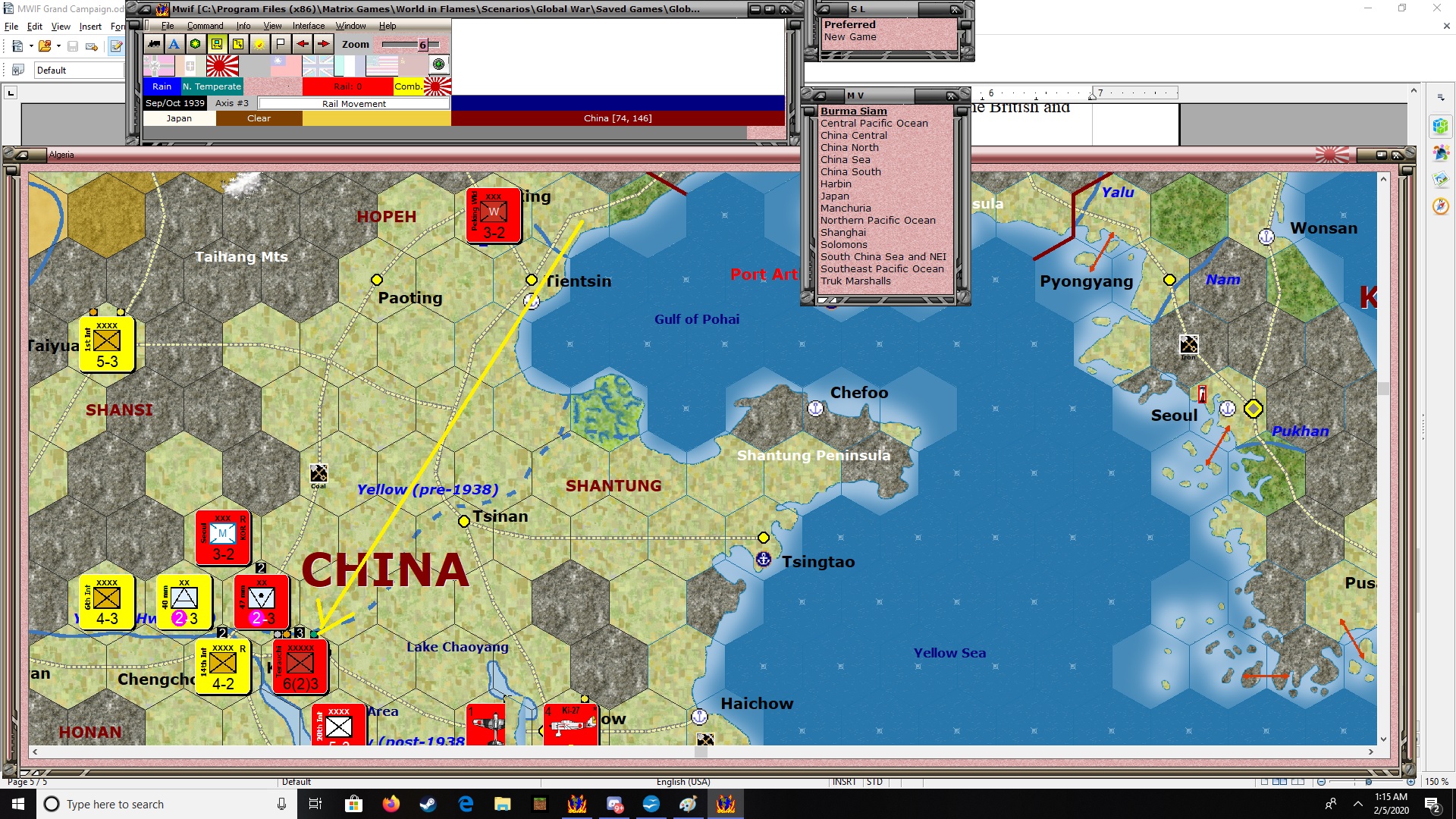Select Manchuria in map views list
This screenshot has width=1456, height=819.
pos(845,208)
